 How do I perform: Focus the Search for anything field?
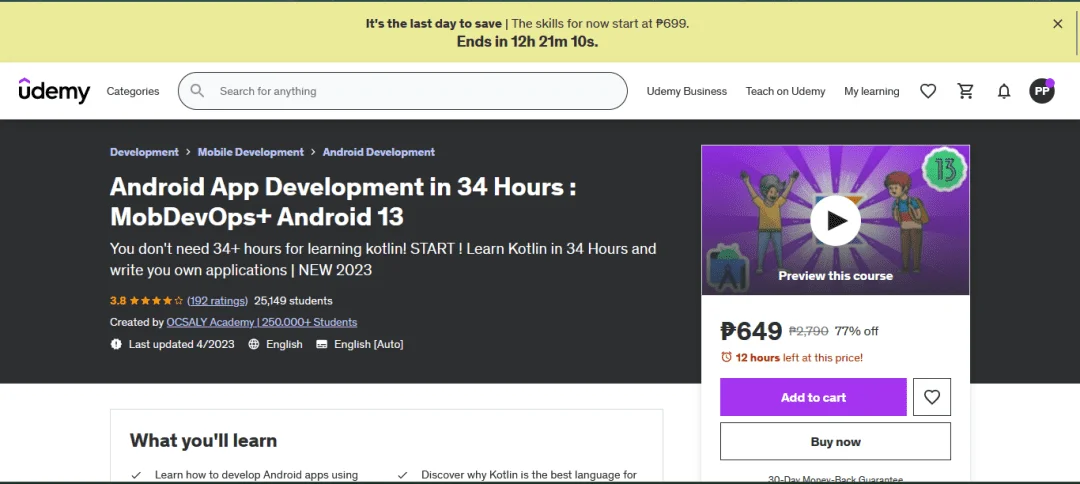[403, 91]
